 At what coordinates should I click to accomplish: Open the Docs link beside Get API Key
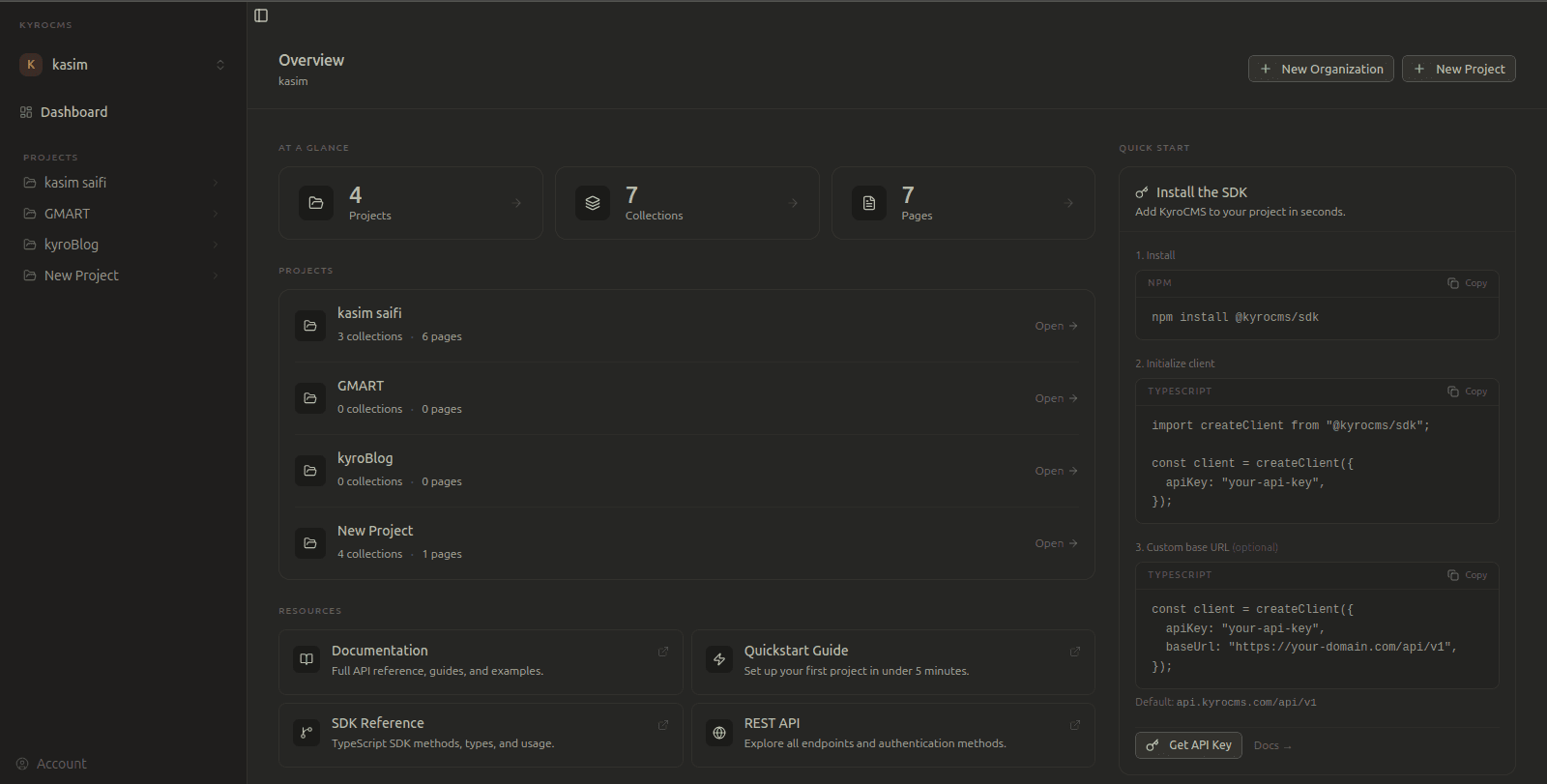[1272, 745]
